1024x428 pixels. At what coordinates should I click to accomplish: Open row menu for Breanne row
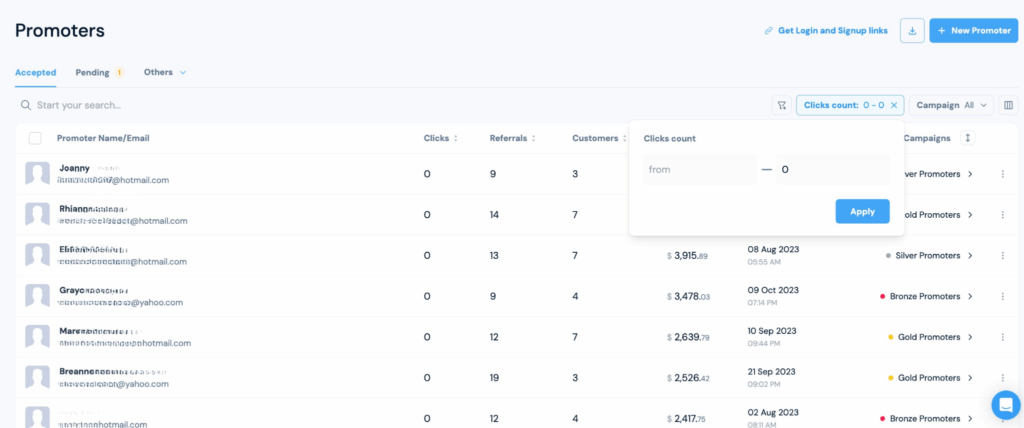click(1002, 378)
